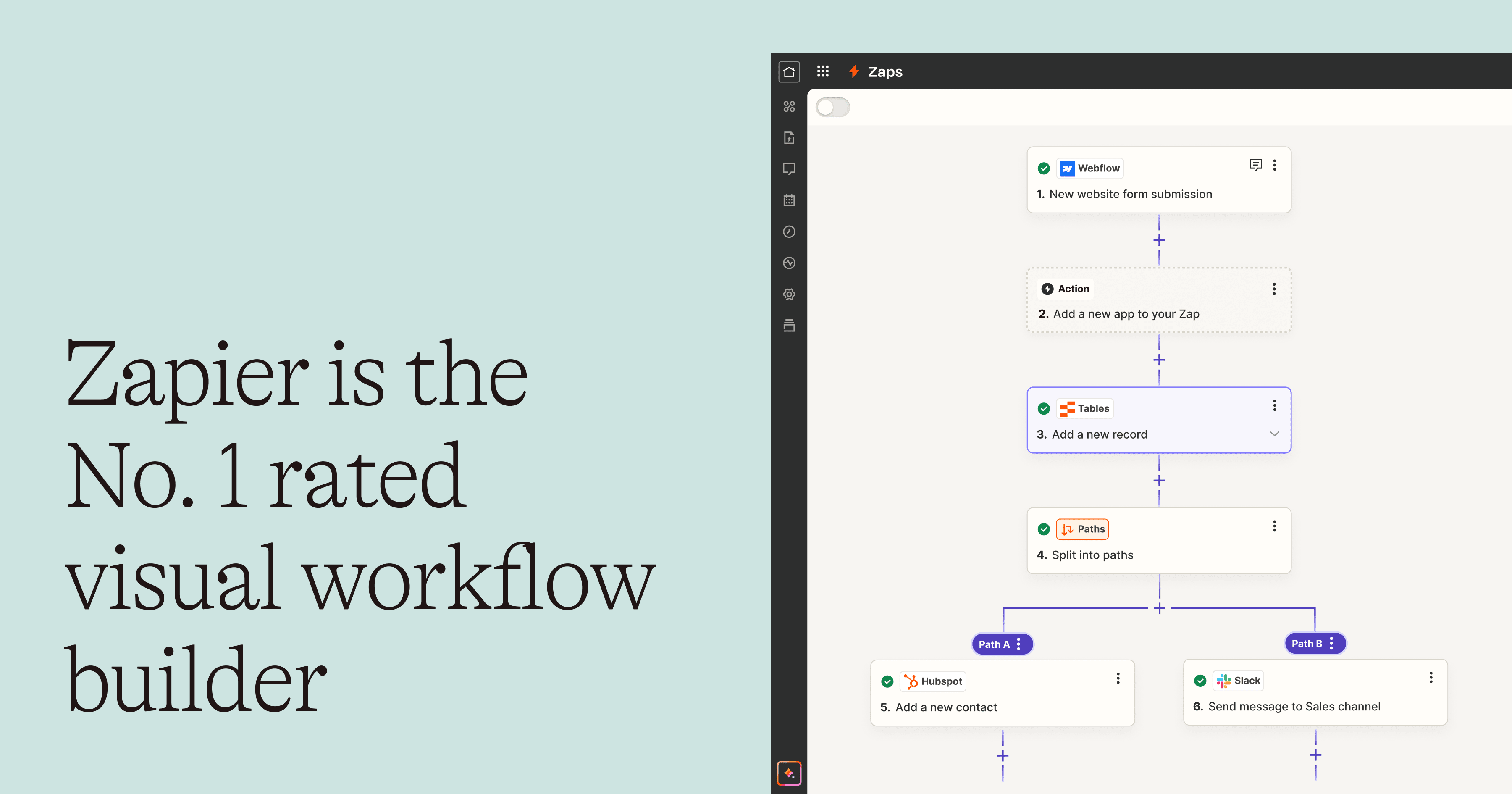Viewport: 1512px width, 794px height.
Task: Click the calendar icon in the sidebar
Action: tap(790, 200)
